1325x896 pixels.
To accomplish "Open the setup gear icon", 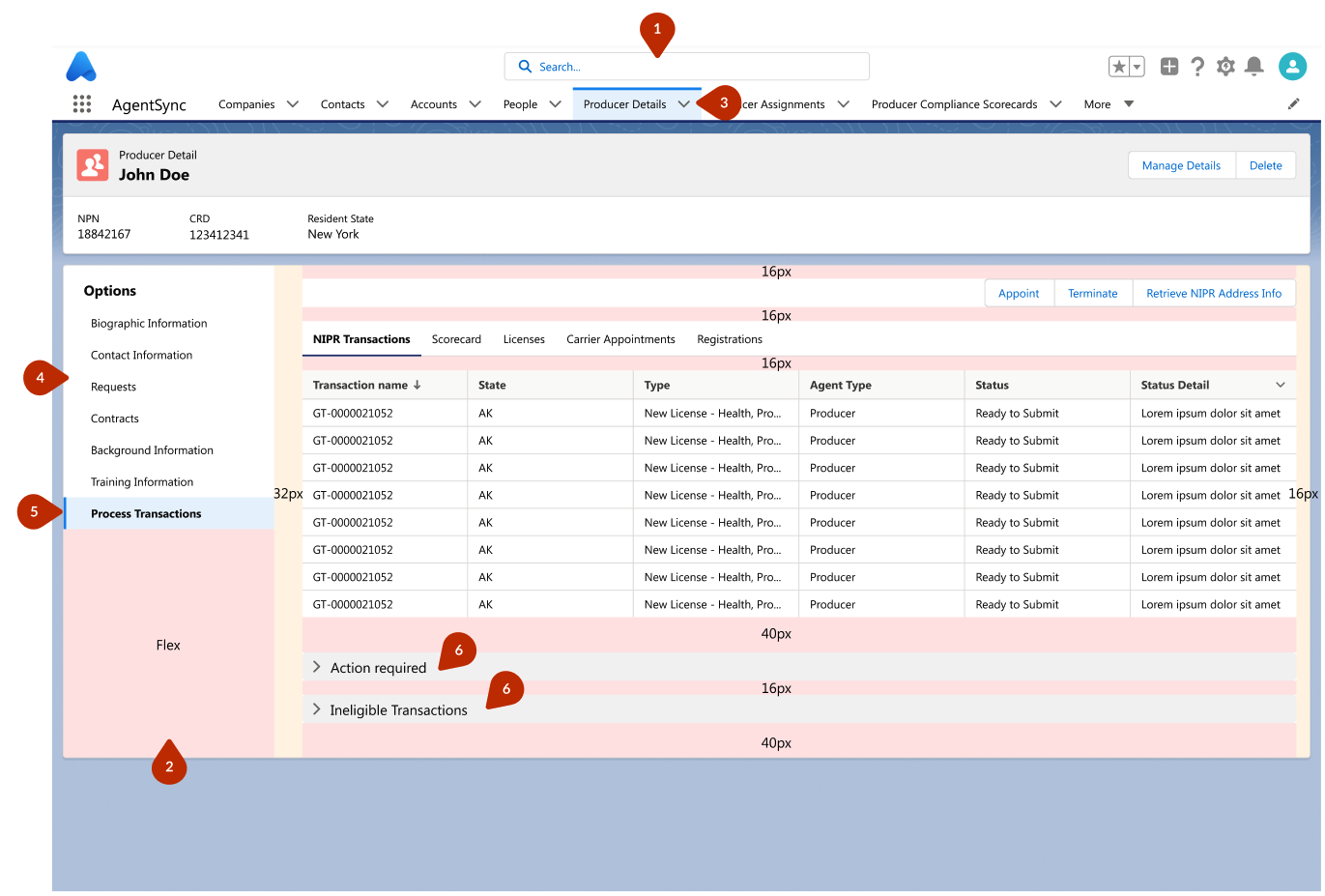I will pyautogui.click(x=1225, y=67).
